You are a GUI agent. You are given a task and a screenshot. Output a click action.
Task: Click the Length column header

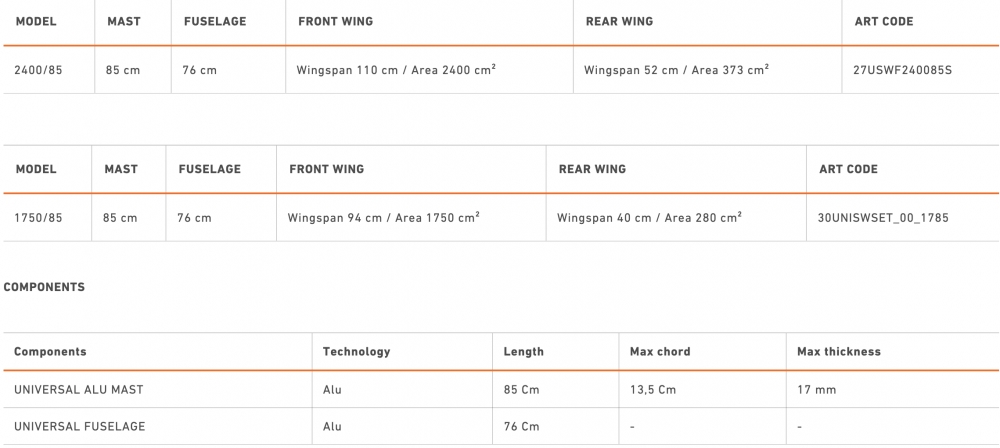pyautogui.click(x=524, y=352)
